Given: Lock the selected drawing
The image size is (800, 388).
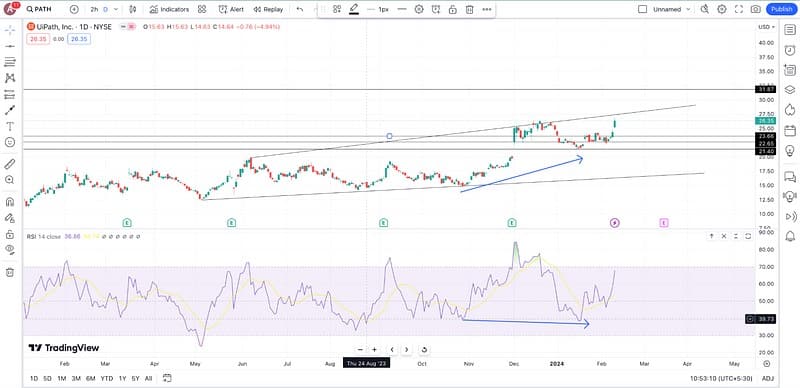Looking at the screenshot, I should (x=453, y=9).
